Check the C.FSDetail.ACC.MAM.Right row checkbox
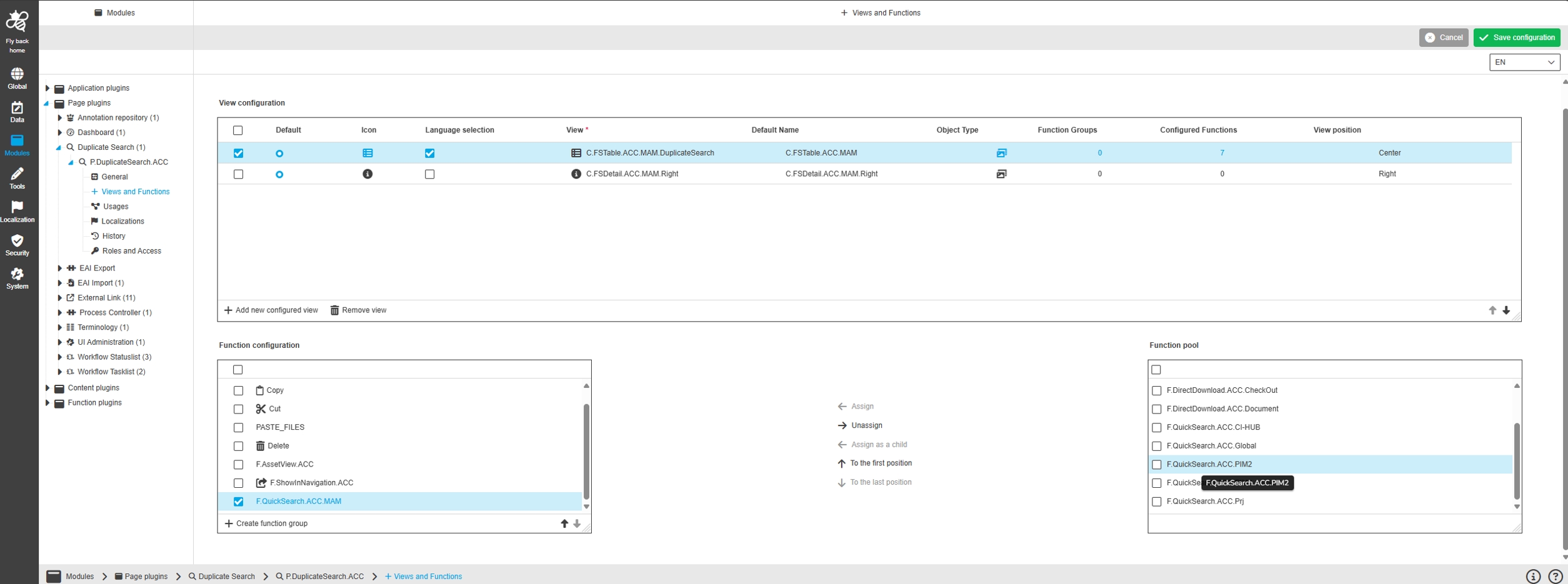 [x=238, y=174]
